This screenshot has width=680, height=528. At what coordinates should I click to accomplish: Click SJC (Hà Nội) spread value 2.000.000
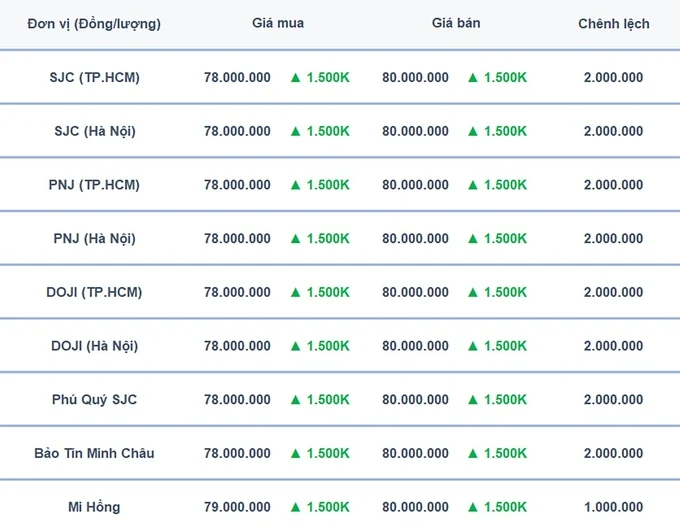(x=613, y=131)
